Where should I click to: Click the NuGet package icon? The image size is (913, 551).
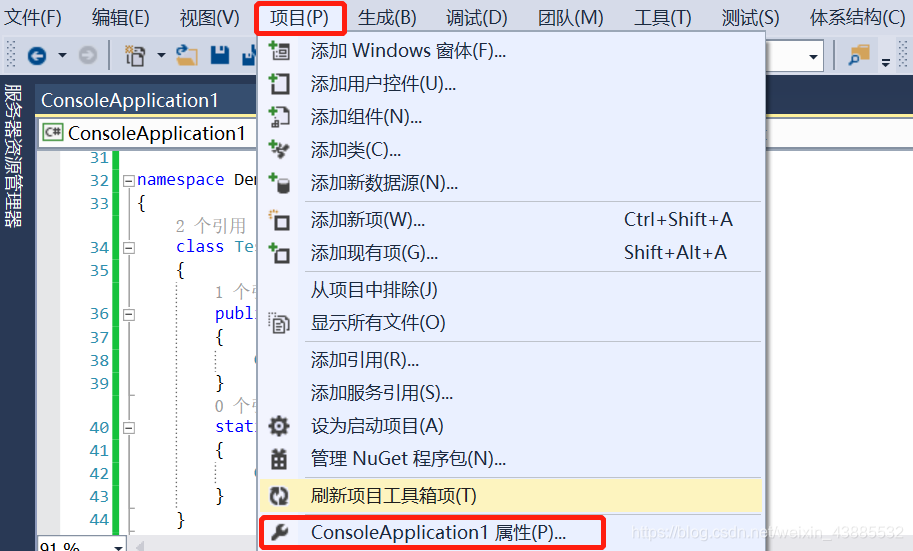point(279,459)
